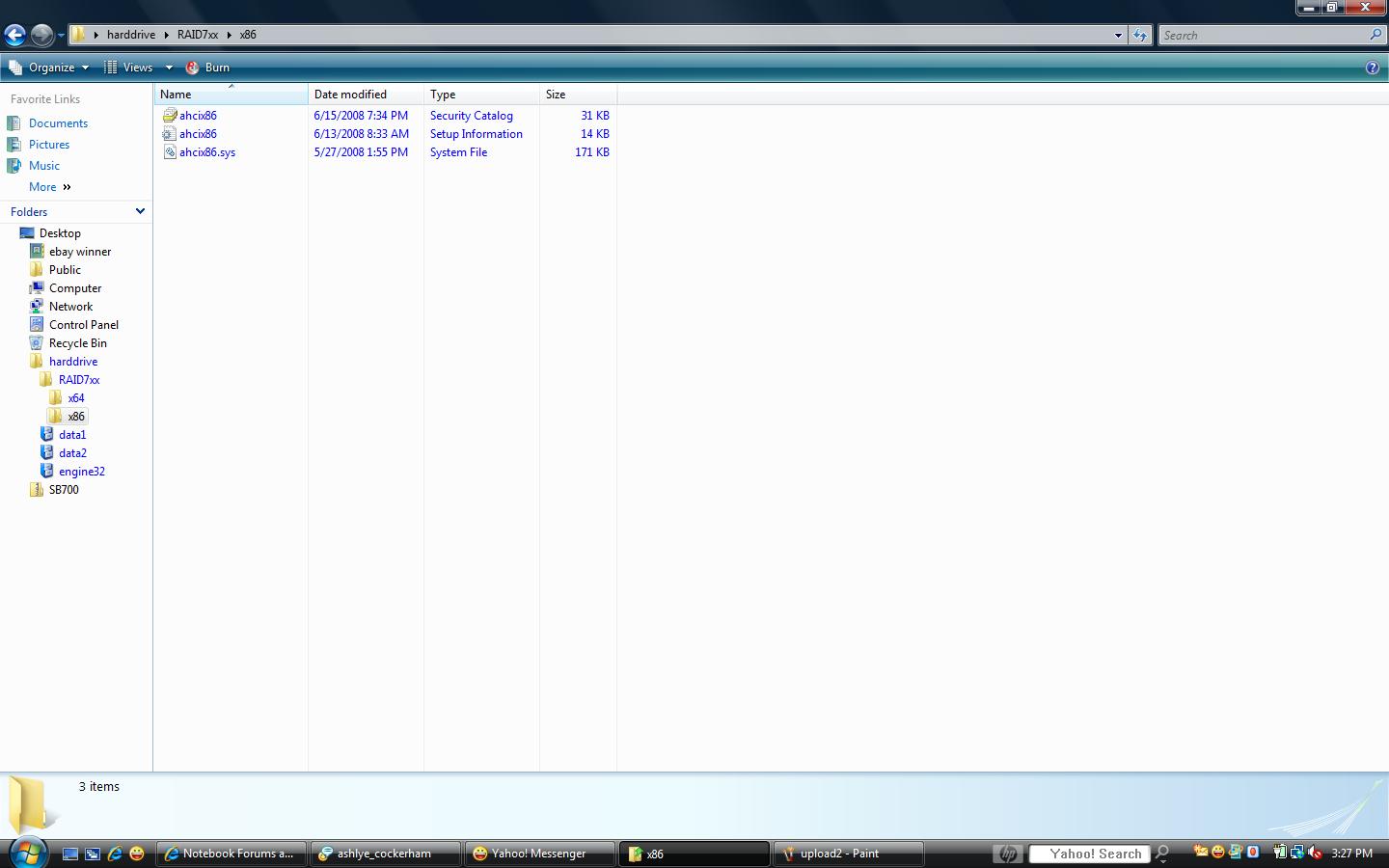Click the Forward navigation arrow

pyautogui.click(x=41, y=36)
